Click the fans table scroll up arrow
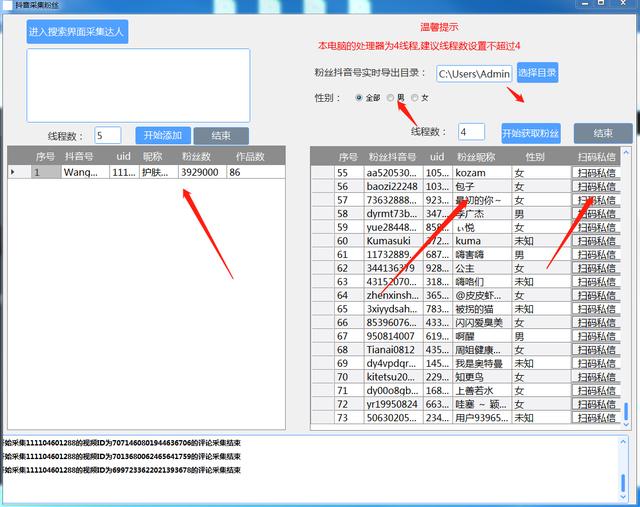Screen dimensions: 640x507 pos(626,153)
